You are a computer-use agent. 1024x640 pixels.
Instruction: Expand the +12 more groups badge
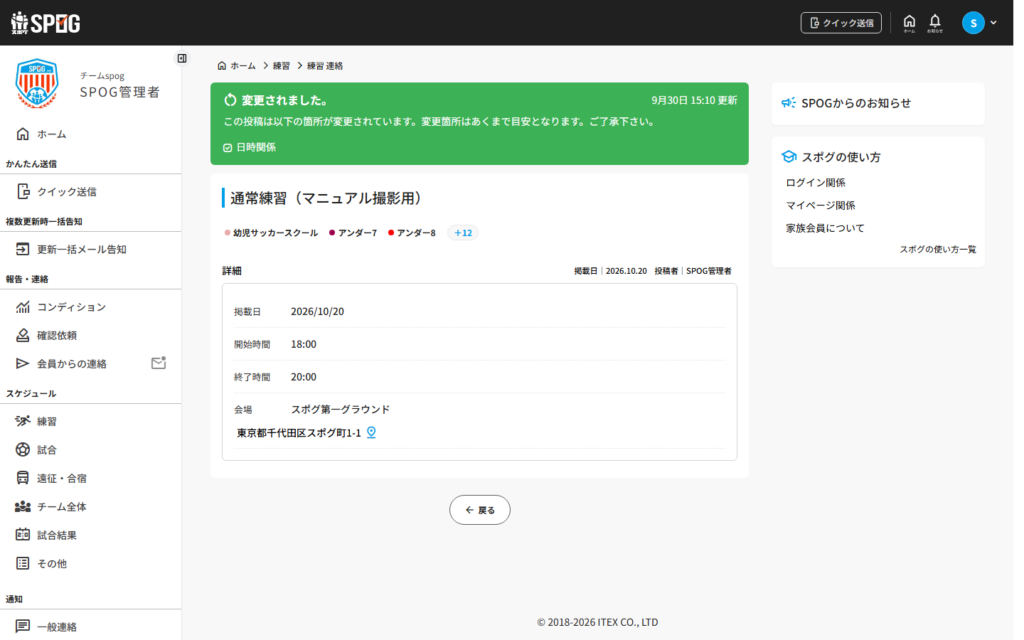pos(463,232)
